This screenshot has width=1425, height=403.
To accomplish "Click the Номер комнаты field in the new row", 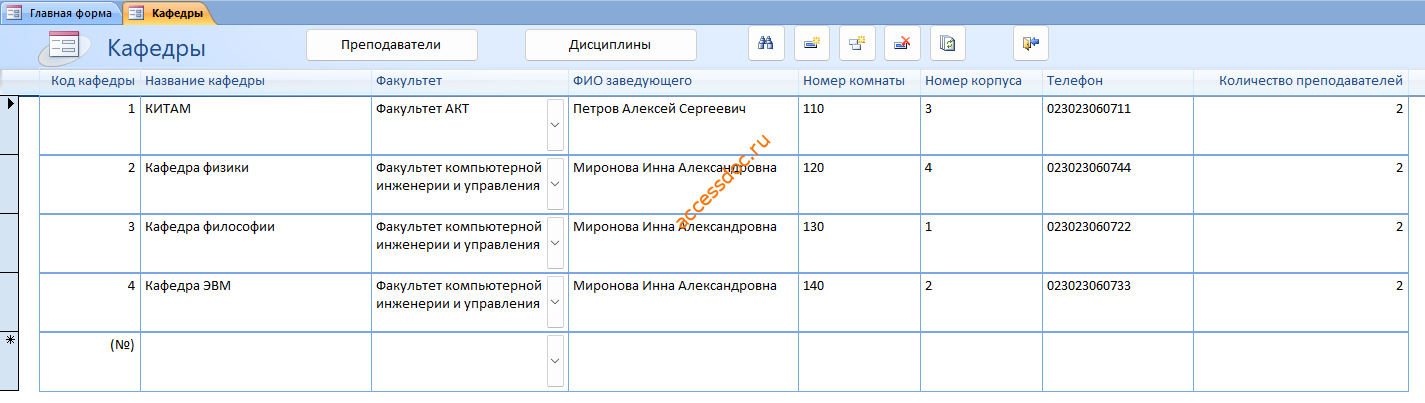I will coord(859,361).
